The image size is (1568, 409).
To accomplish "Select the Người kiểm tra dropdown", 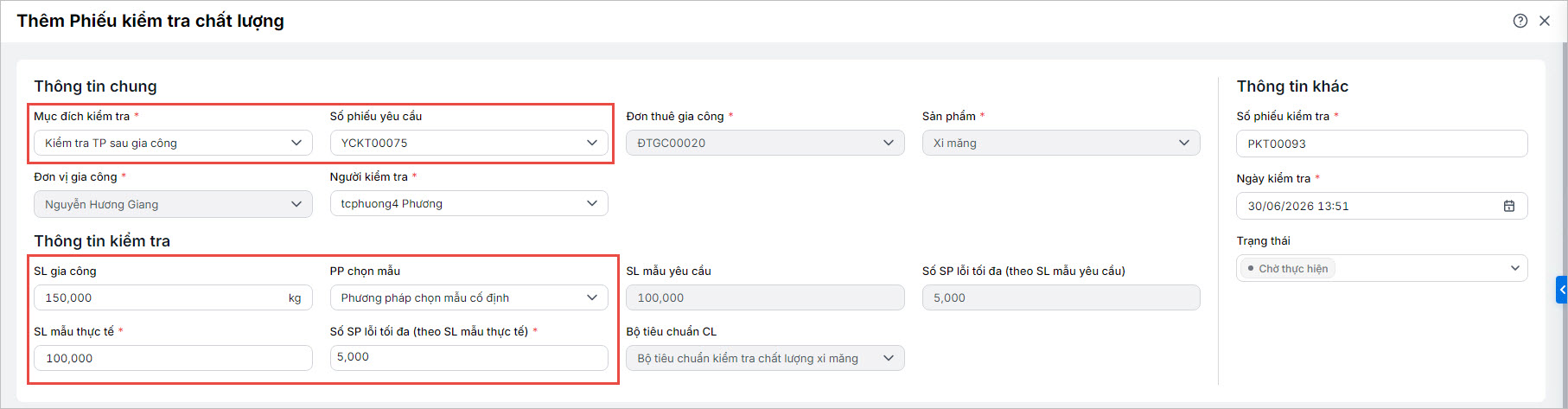I will (x=468, y=203).
